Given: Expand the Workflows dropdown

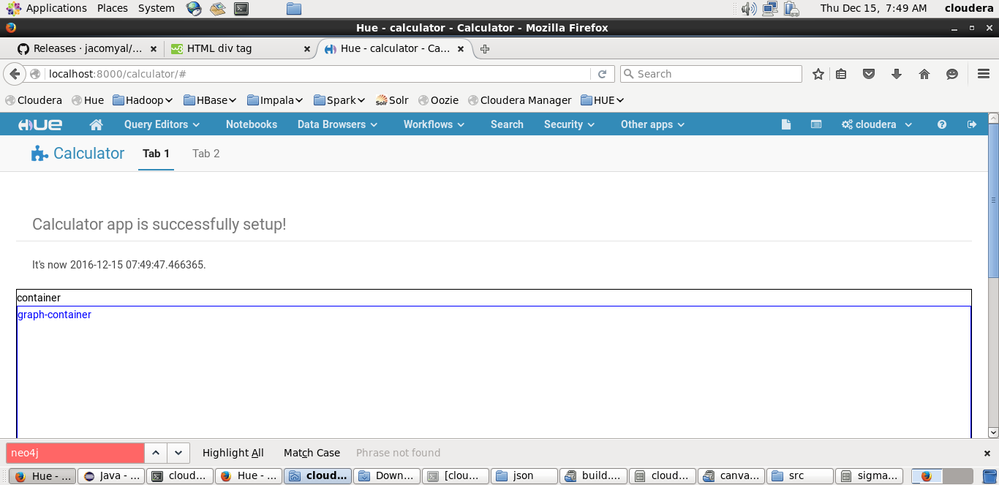Looking at the screenshot, I should pos(434,124).
